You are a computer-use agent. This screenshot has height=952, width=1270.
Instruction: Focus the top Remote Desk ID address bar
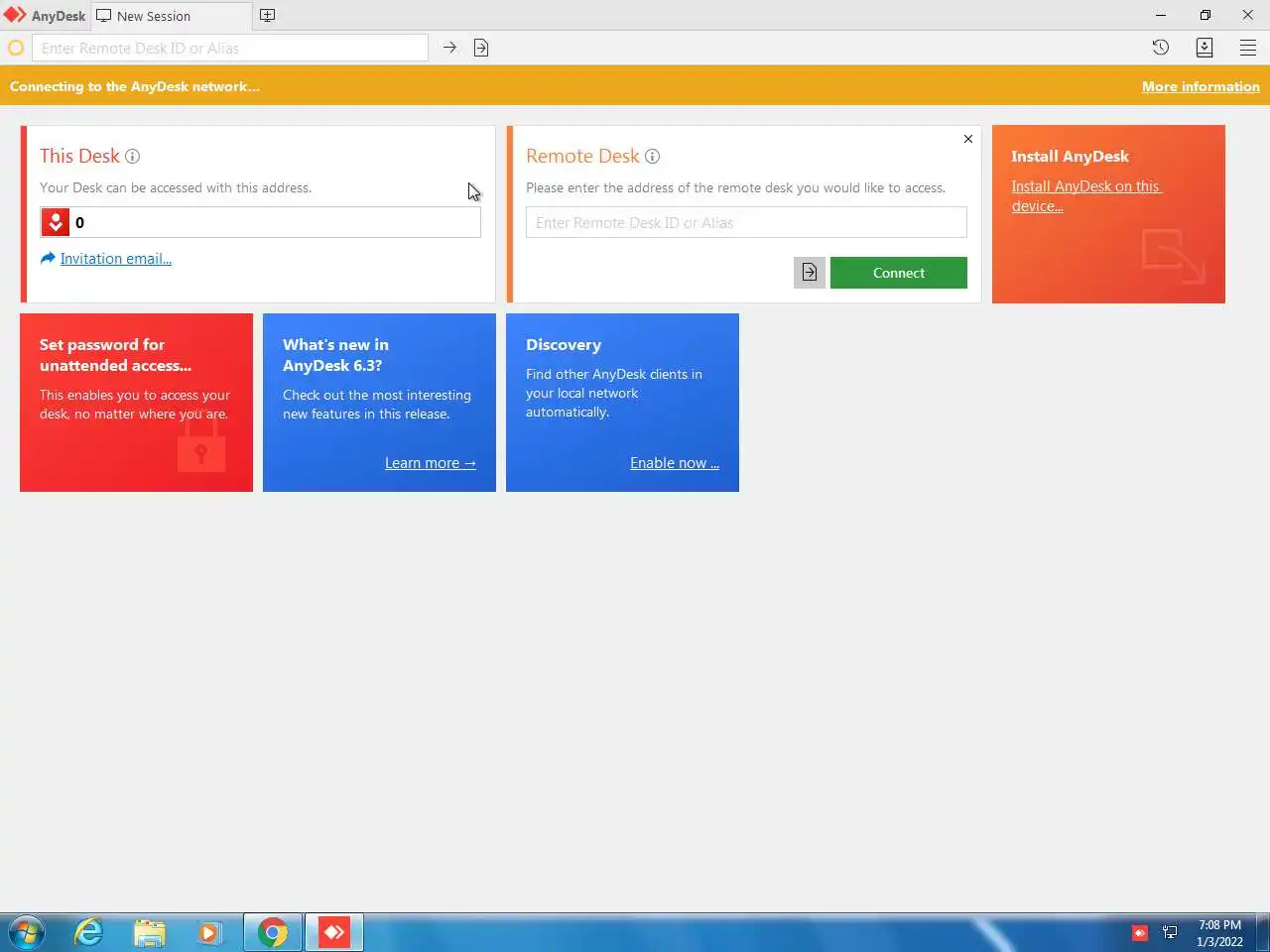230,48
